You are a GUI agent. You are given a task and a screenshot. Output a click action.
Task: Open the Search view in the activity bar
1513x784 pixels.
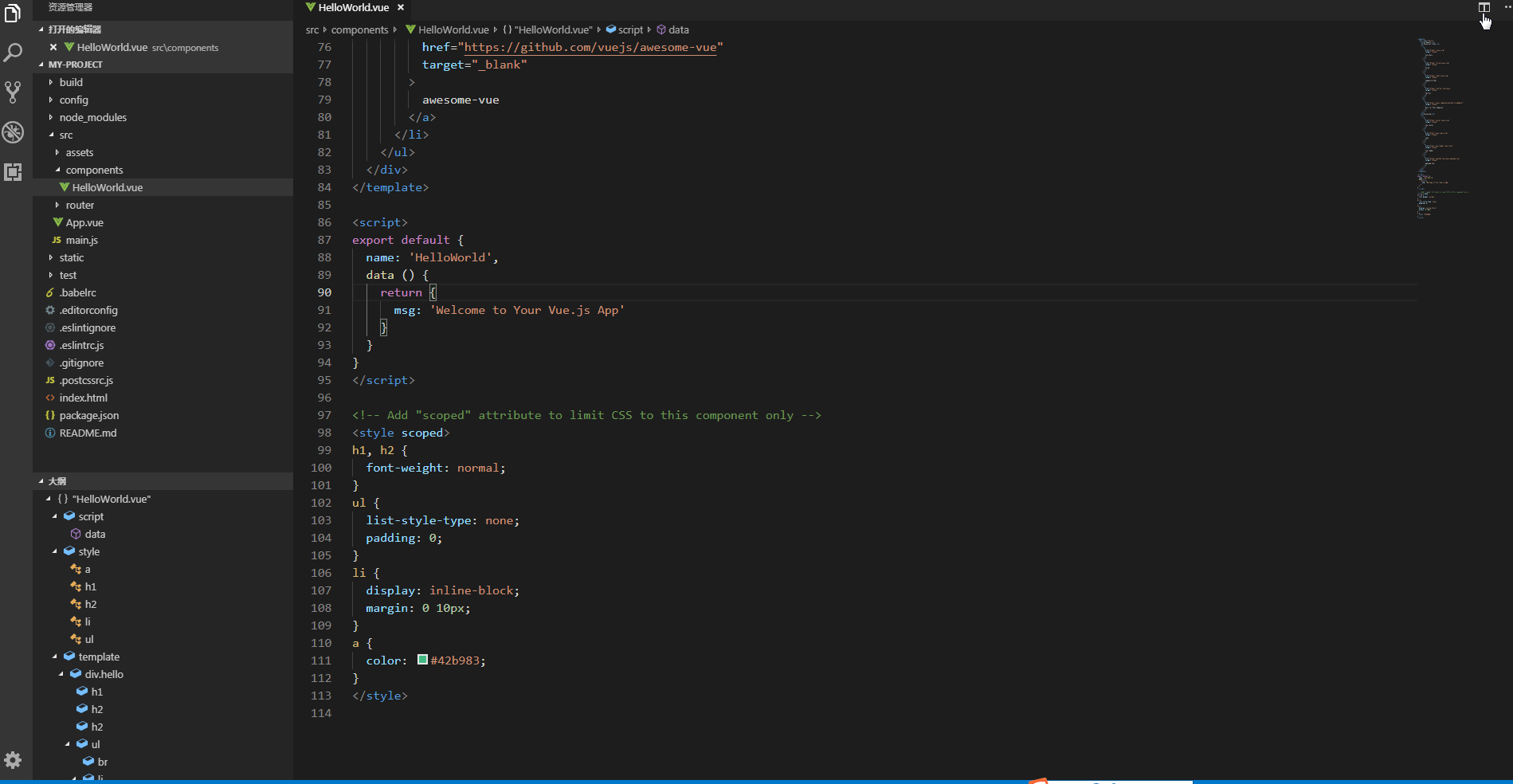coord(13,53)
